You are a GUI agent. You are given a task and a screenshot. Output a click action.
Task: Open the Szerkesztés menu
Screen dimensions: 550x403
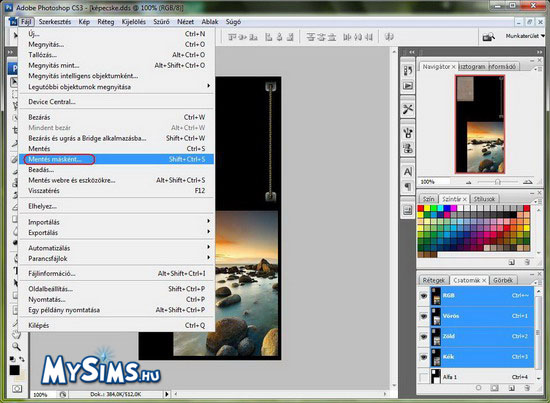click(55, 22)
